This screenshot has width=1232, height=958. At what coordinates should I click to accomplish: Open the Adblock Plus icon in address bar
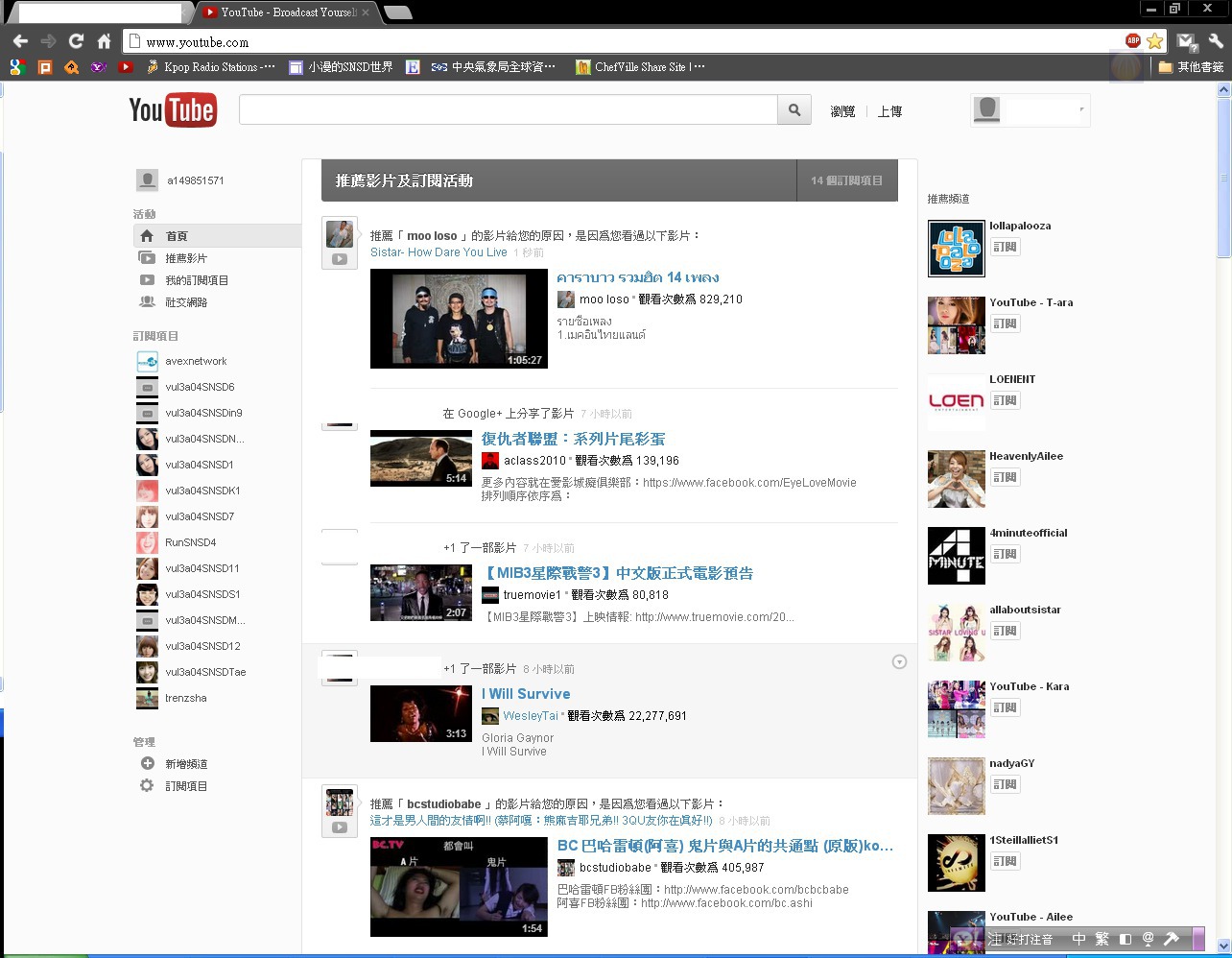click(1133, 40)
